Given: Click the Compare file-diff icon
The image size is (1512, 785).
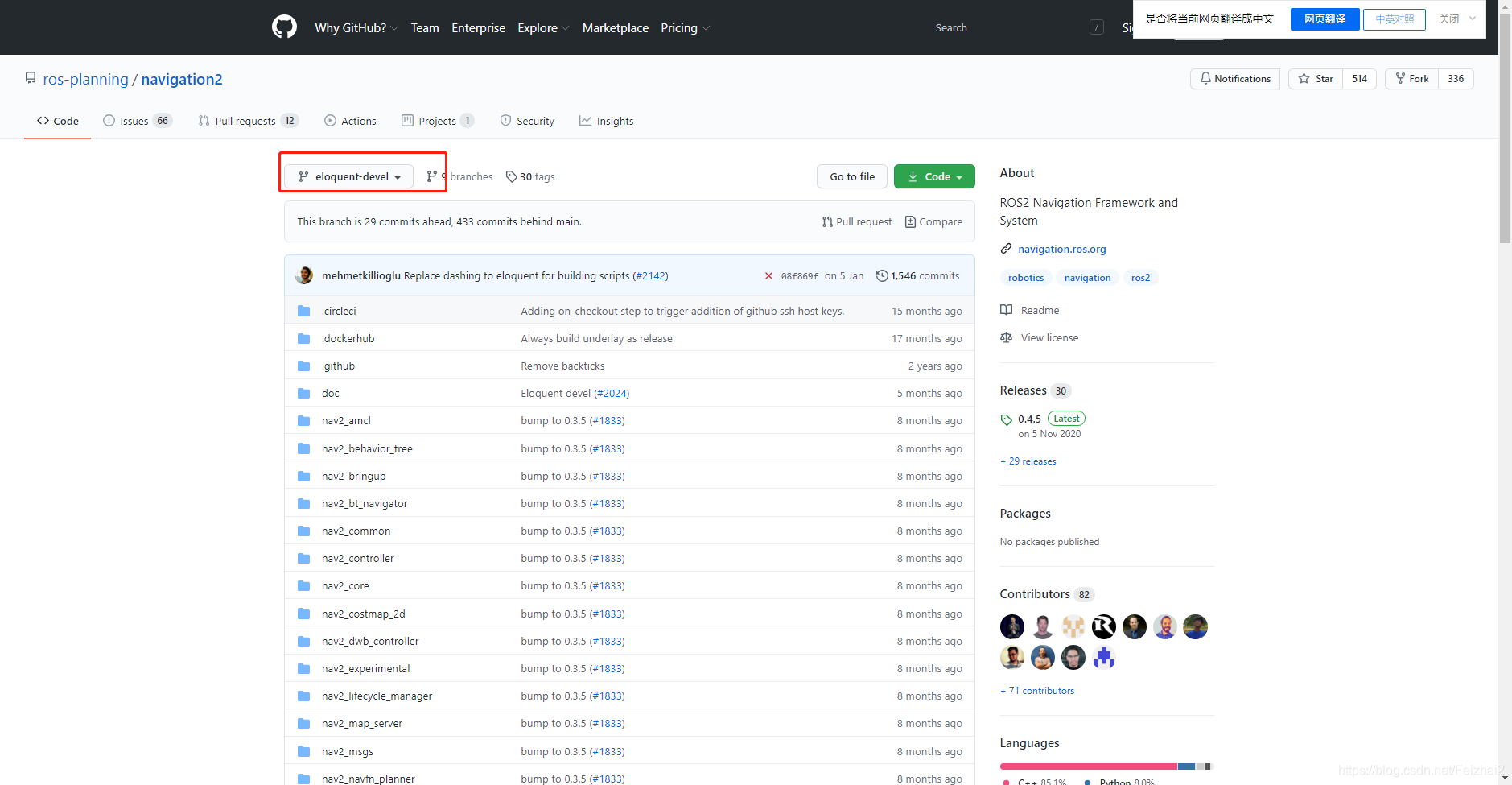Looking at the screenshot, I should click(x=910, y=221).
